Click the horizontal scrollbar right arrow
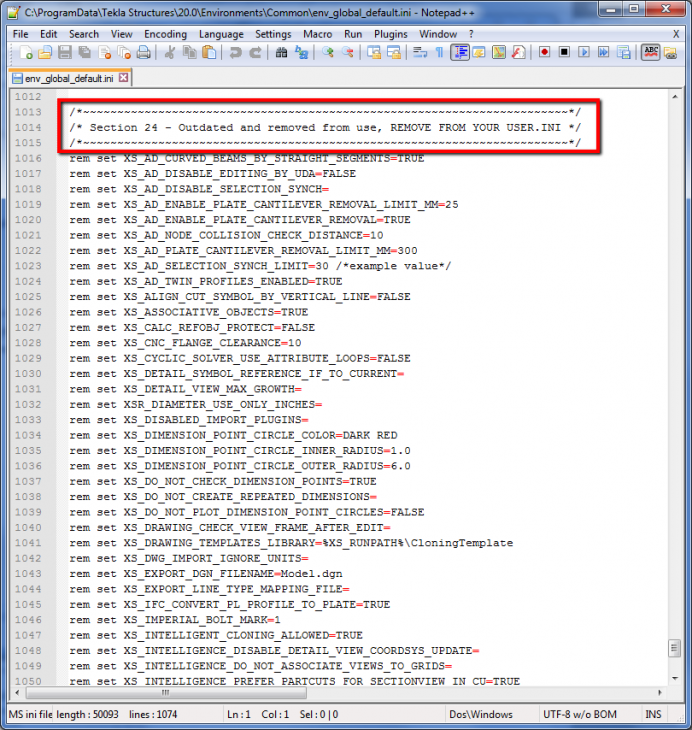692x730 pixels. coord(659,693)
